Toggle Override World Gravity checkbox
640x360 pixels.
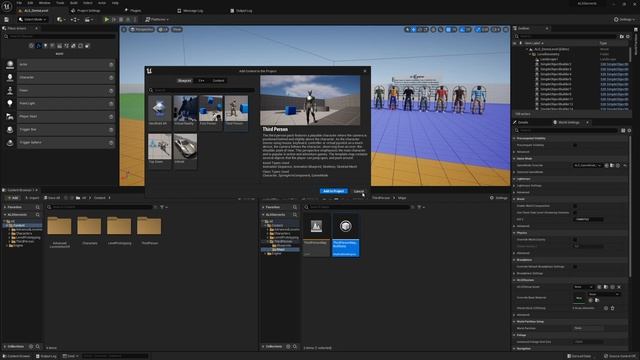575,240
